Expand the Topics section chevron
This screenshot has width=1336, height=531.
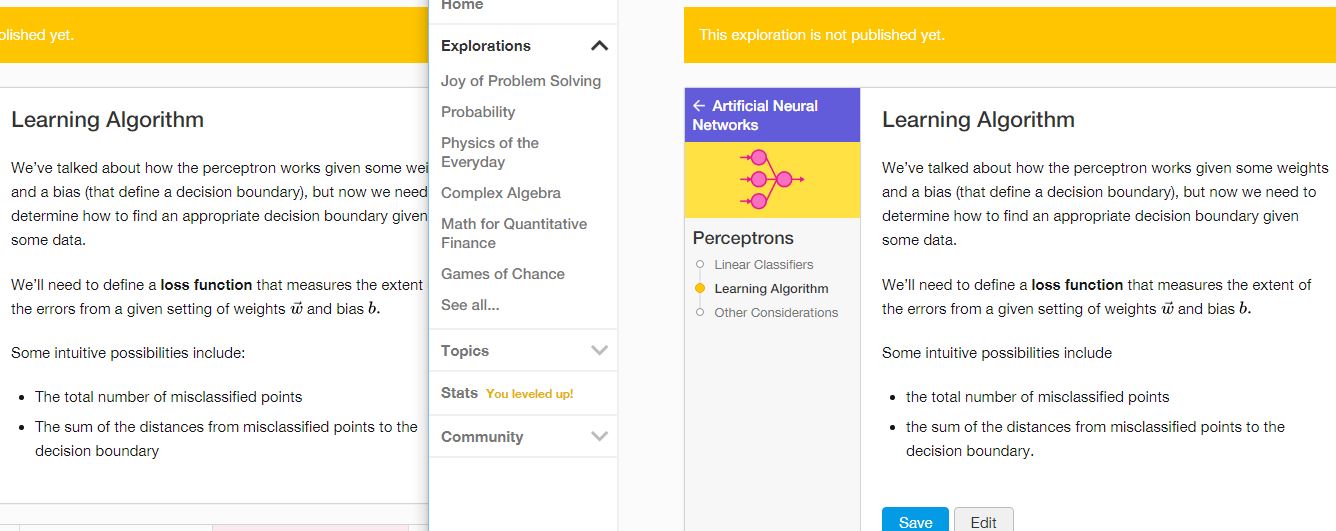pyautogui.click(x=599, y=350)
